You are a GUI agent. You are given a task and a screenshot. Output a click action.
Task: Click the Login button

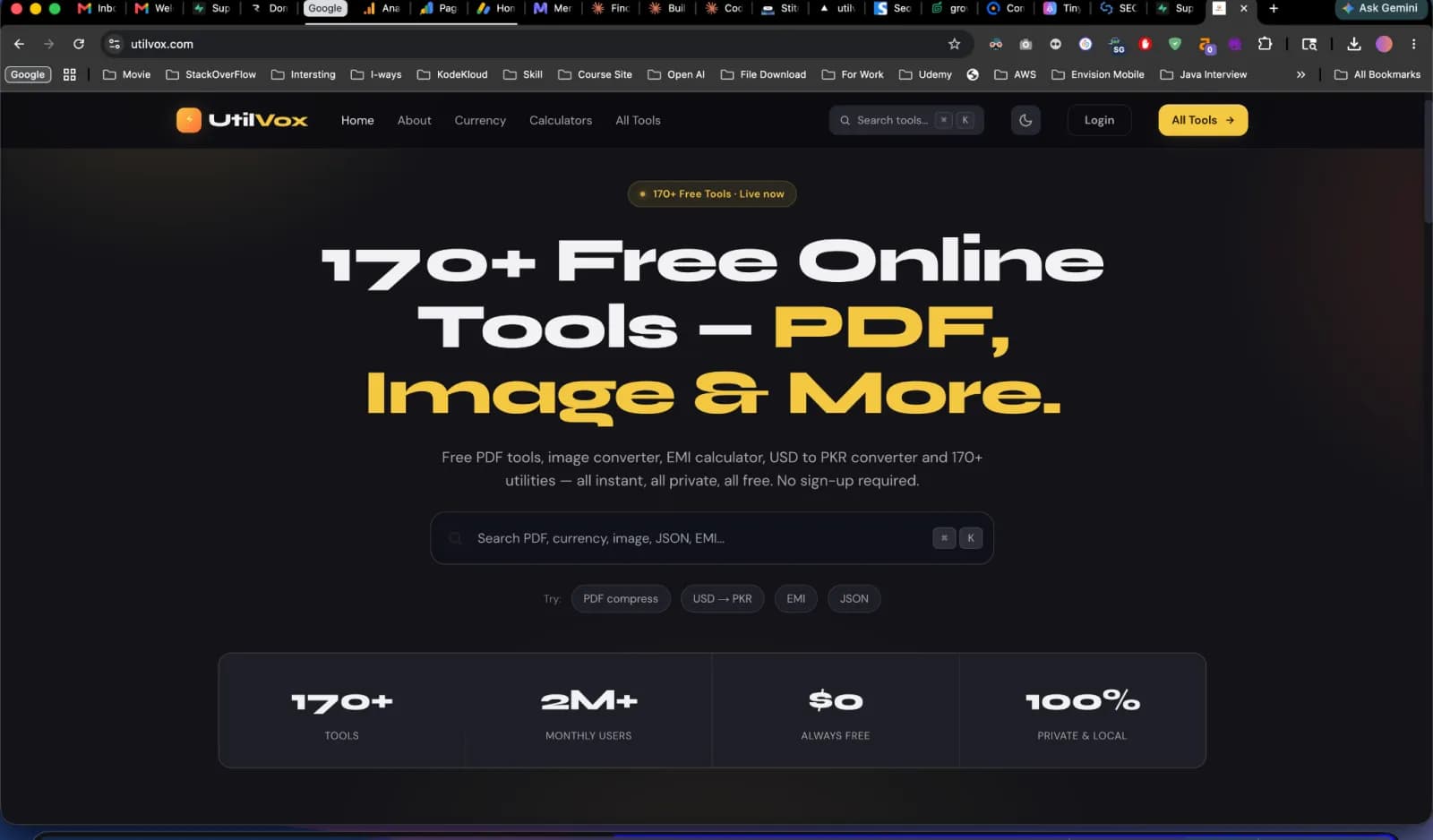coord(1099,120)
